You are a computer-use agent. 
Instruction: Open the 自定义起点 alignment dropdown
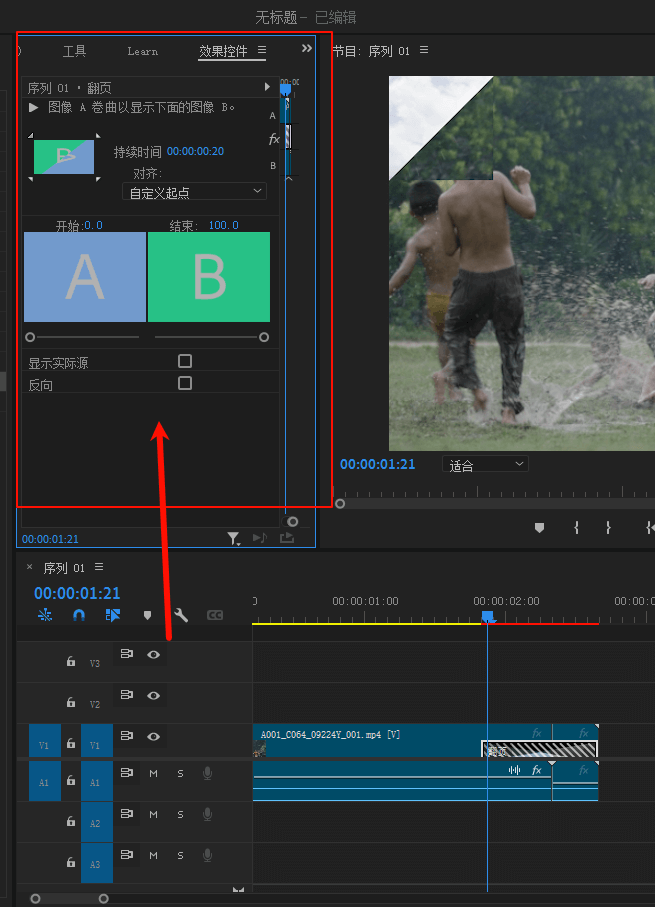click(194, 191)
